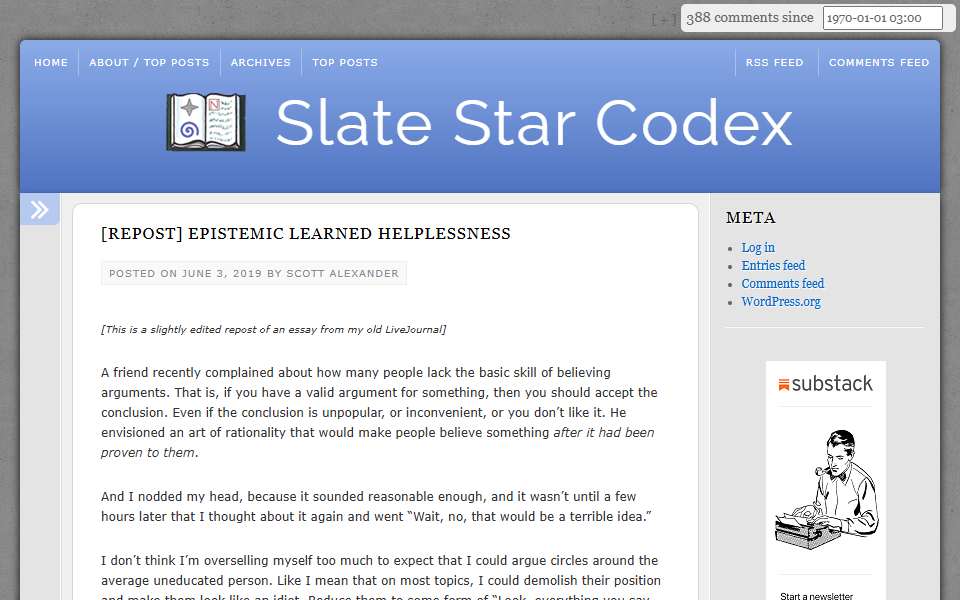Open the RSS Feed link
The image size is (960, 600).
pyautogui.click(x=774, y=62)
